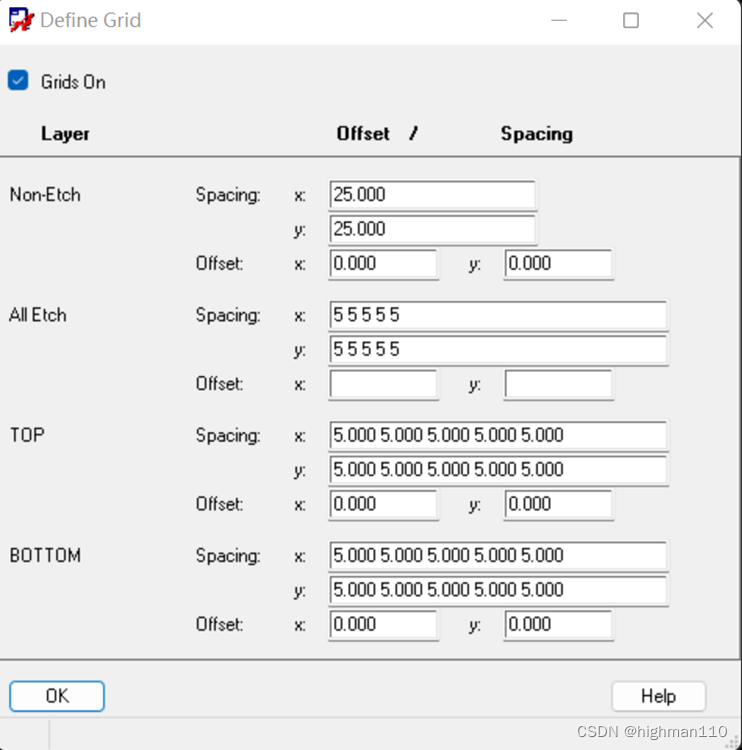Open the Help button
The image size is (742, 750).
(658, 696)
